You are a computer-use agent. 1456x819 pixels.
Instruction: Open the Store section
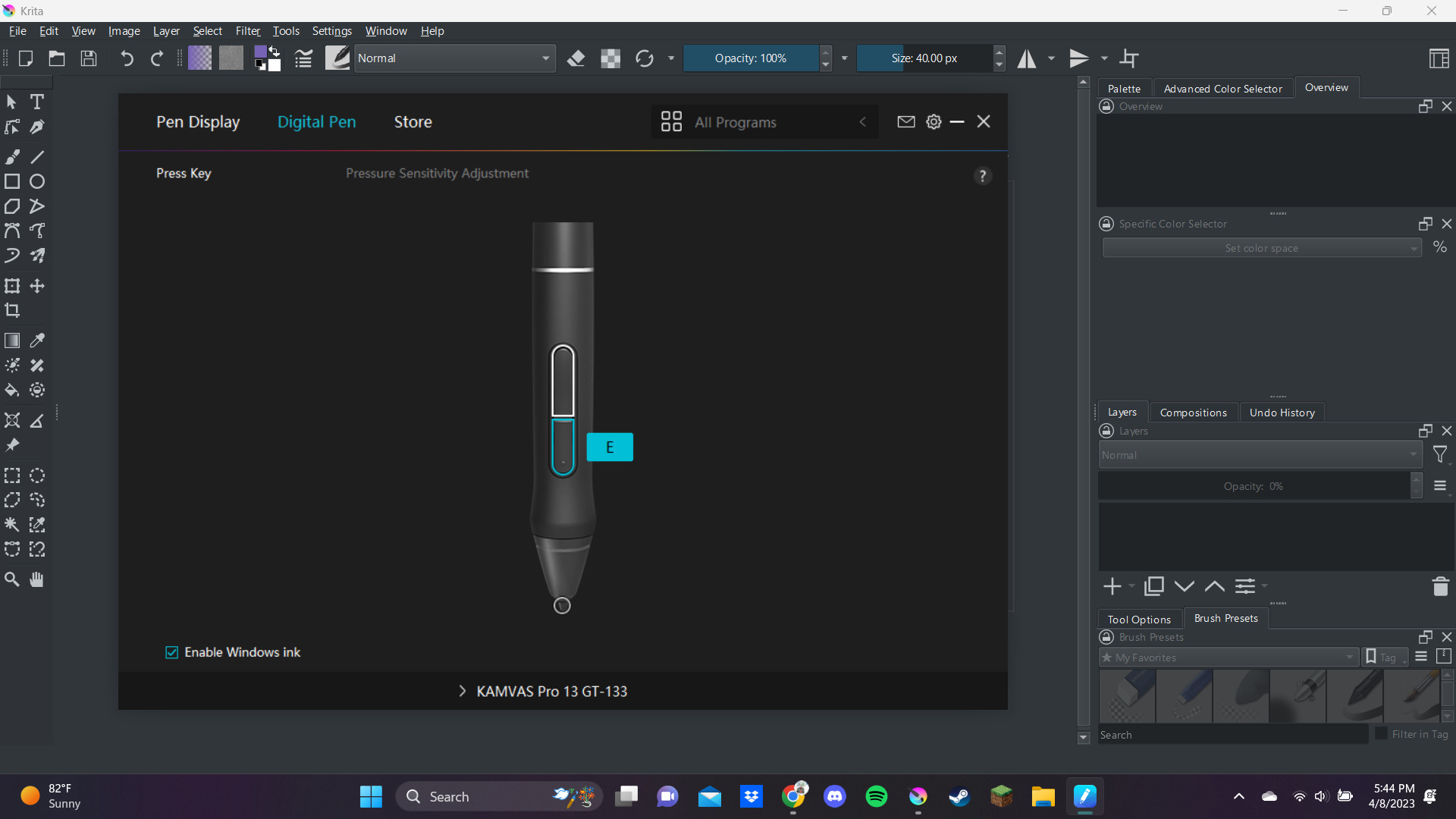[x=413, y=121]
